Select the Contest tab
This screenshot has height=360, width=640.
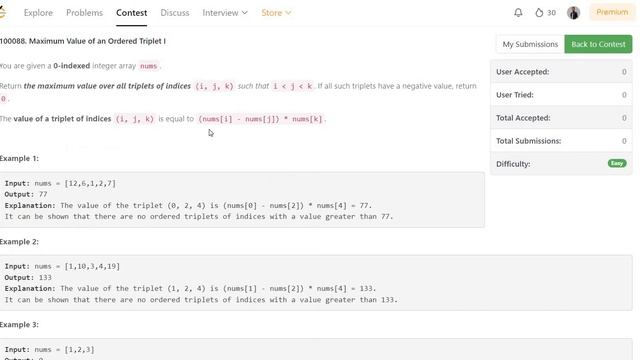(131, 13)
